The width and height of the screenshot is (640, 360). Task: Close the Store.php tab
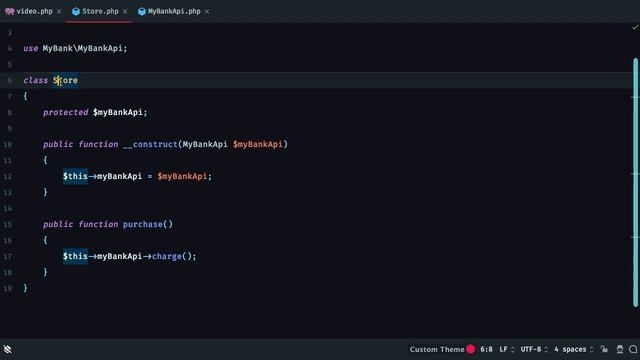[x=125, y=11]
